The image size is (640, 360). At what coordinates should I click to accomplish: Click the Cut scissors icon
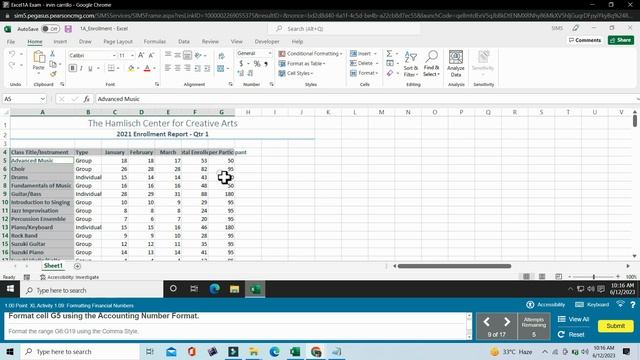(53, 53)
